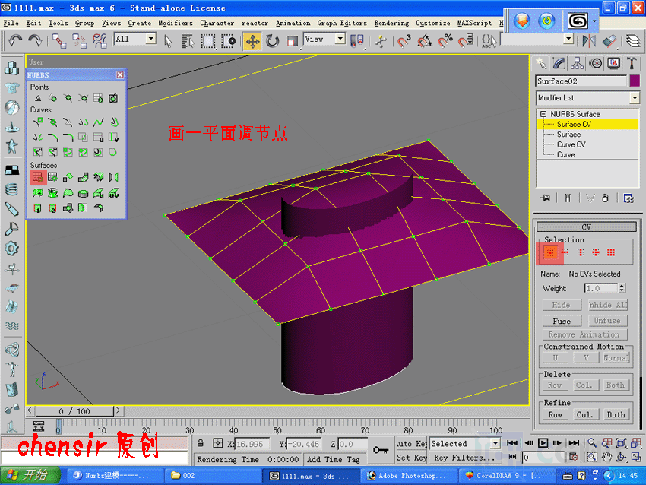Activate the Select Object arrow tool
646x485 pixels.
(168, 41)
